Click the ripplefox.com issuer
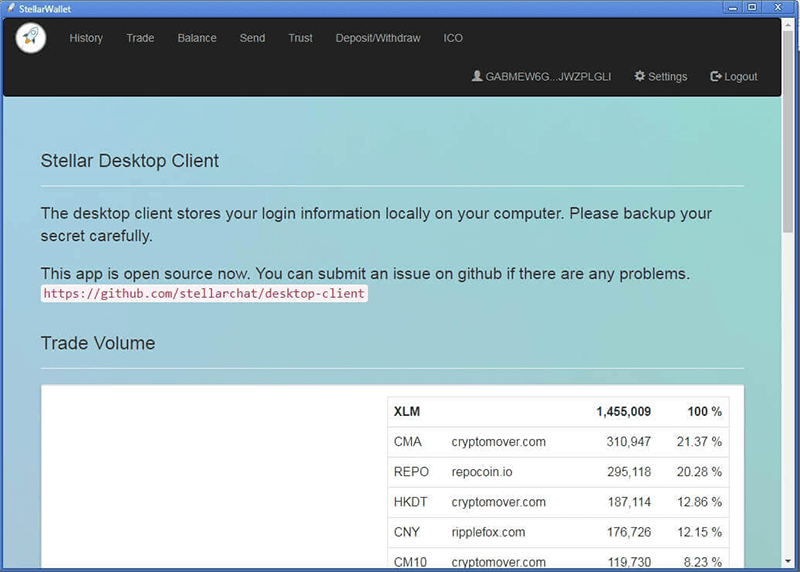The height and width of the screenshot is (572, 800). click(488, 532)
